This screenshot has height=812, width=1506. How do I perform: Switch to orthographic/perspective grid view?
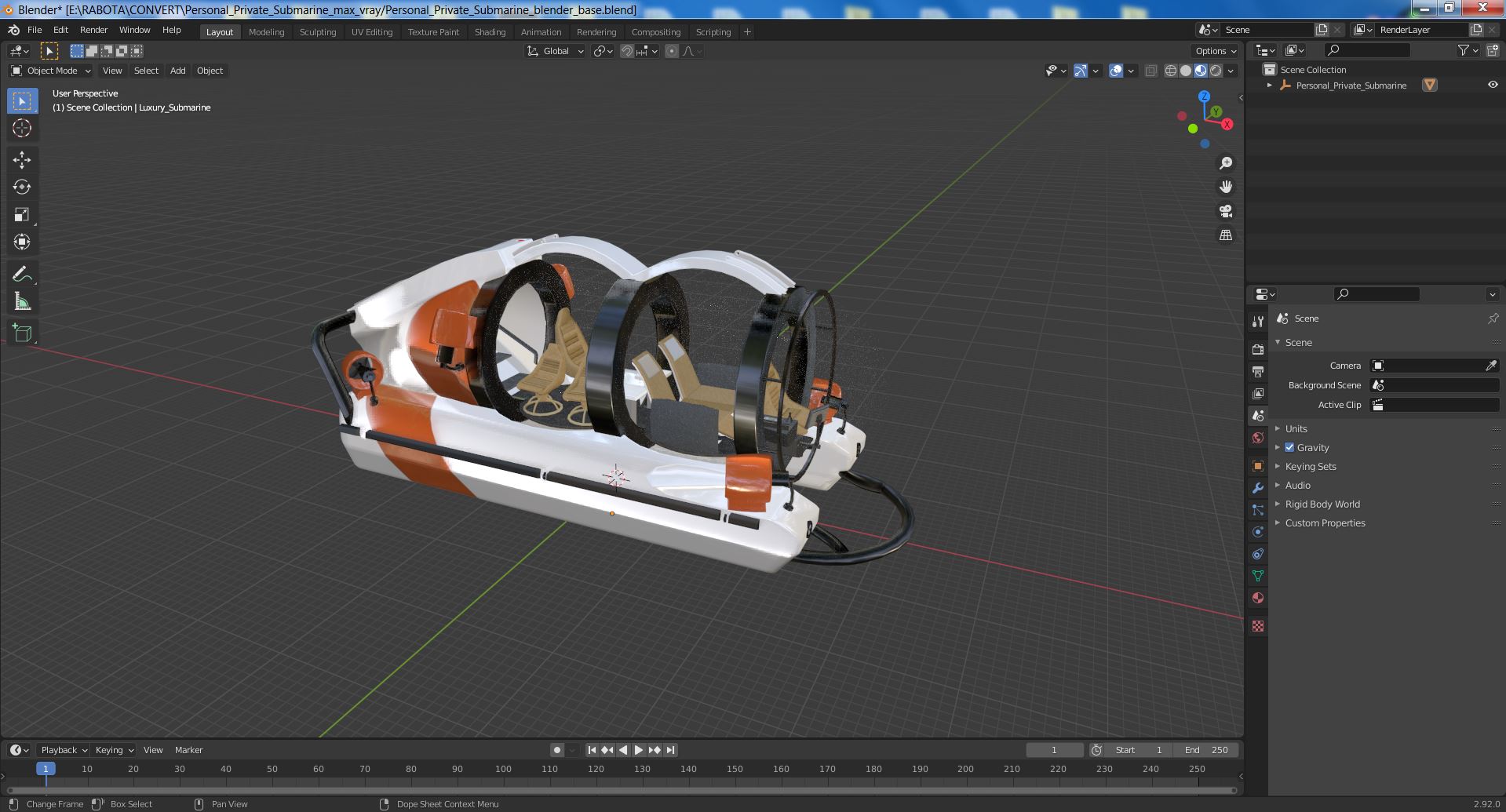(x=1225, y=235)
